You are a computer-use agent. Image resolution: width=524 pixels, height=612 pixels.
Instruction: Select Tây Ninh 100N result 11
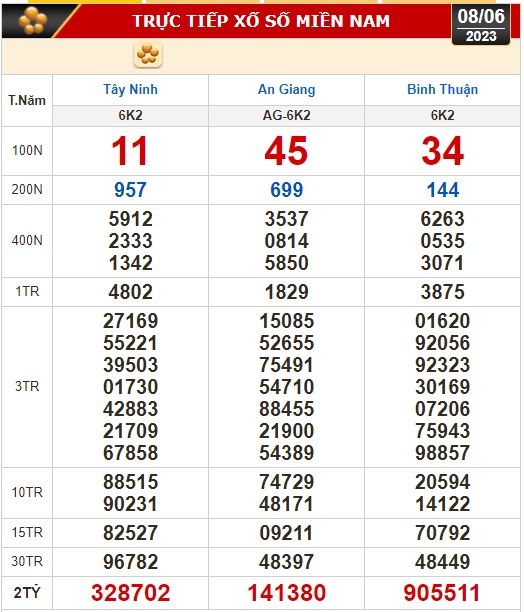(x=130, y=151)
